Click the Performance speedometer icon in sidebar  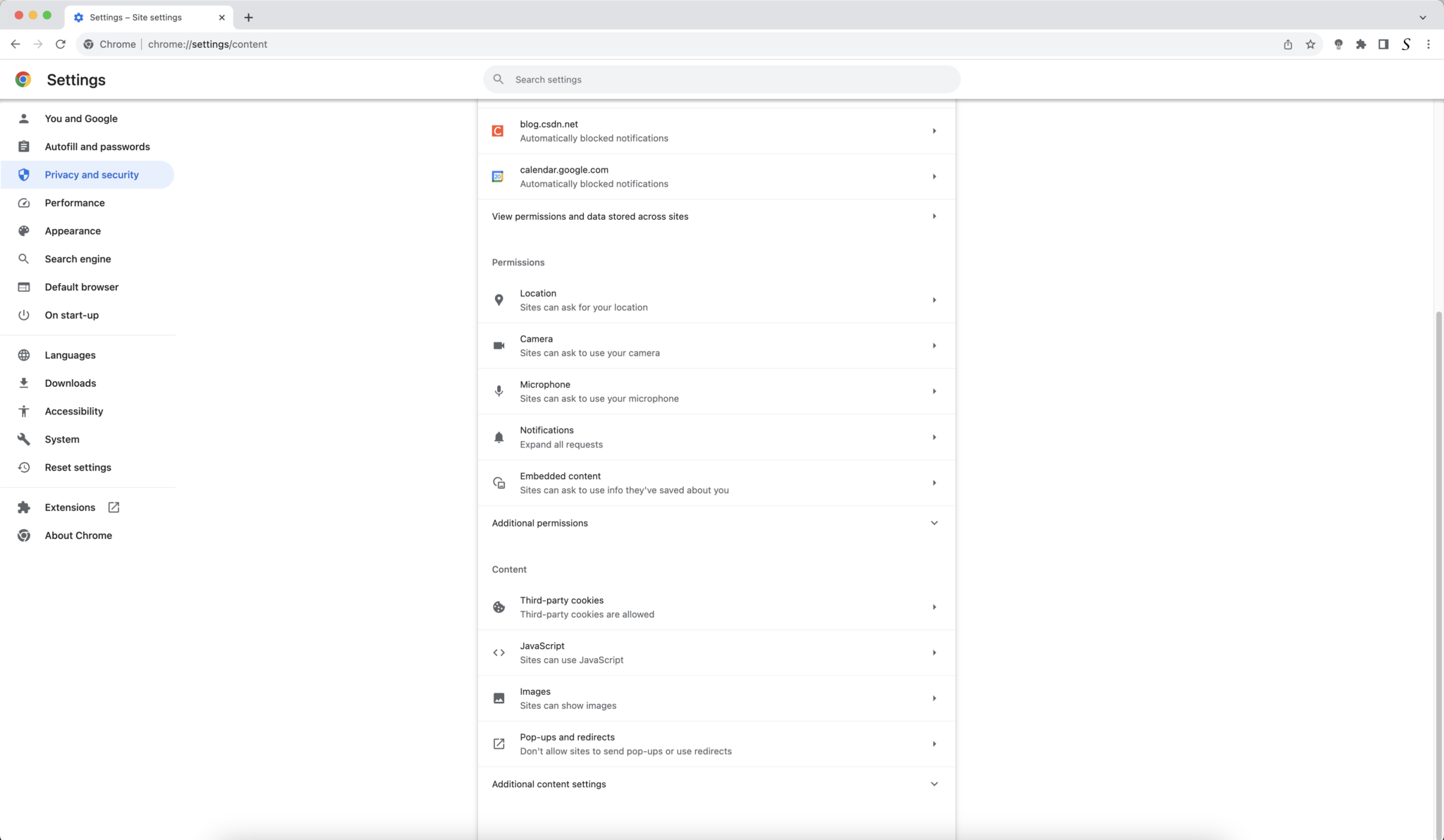click(23, 202)
